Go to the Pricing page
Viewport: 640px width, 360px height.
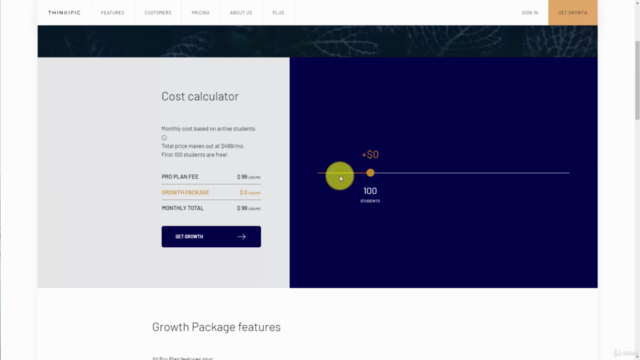pyautogui.click(x=200, y=13)
